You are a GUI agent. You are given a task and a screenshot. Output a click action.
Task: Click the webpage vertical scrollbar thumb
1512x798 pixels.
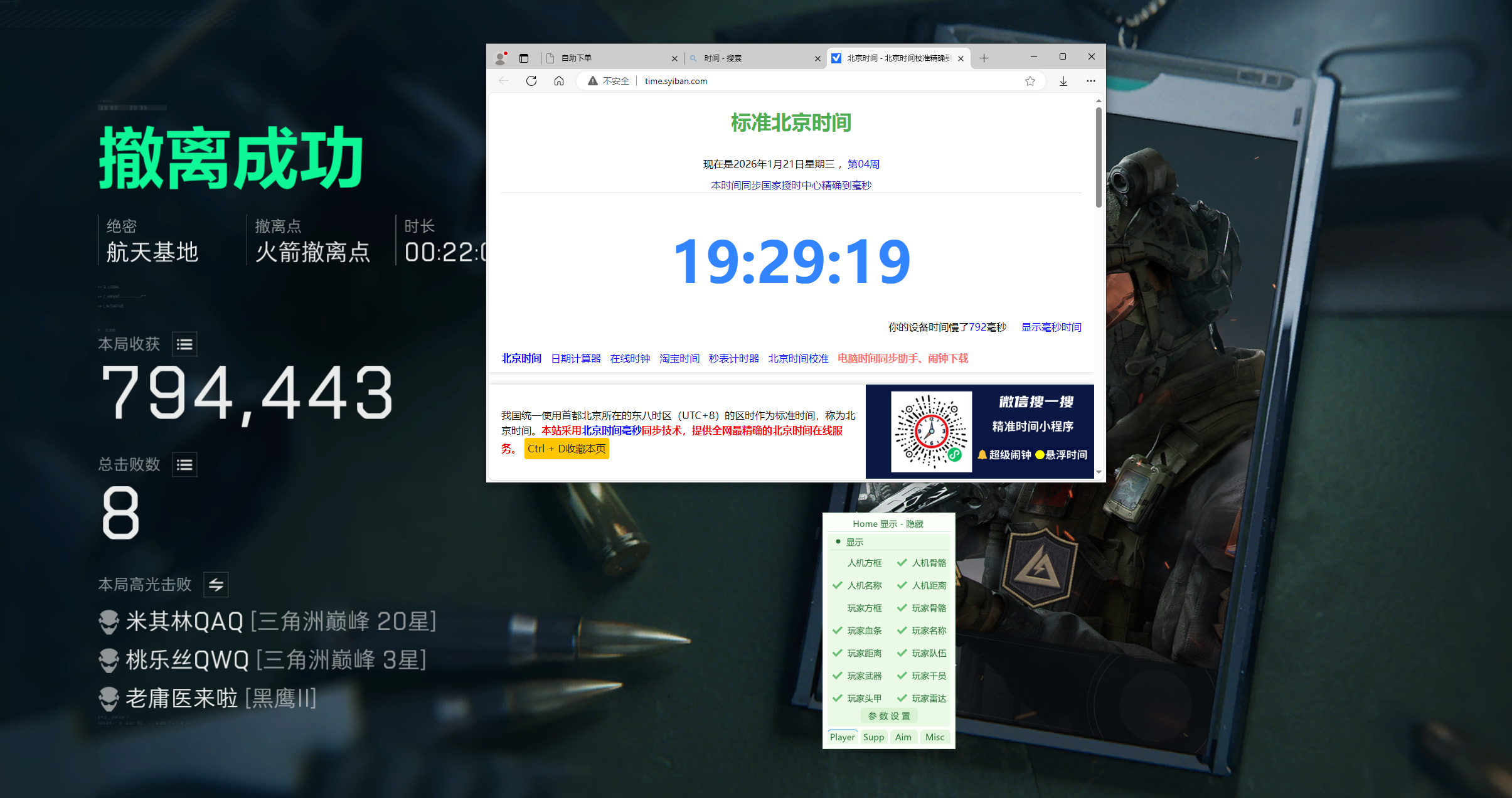[1099, 157]
